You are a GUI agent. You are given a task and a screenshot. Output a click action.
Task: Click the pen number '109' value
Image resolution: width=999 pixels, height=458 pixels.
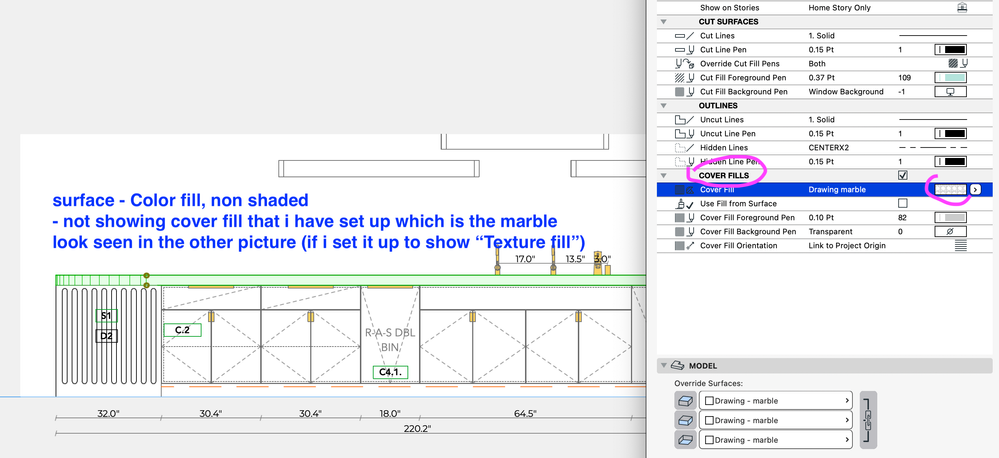pyautogui.click(x=905, y=78)
